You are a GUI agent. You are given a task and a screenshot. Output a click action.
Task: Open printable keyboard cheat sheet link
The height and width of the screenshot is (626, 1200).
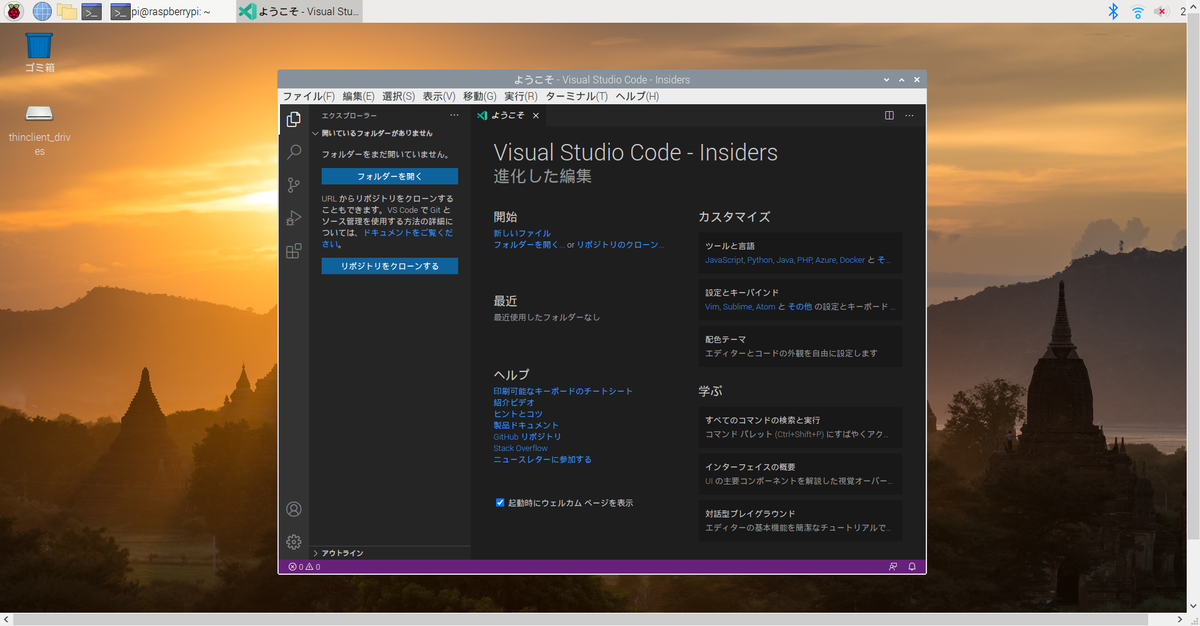coord(563,391)
